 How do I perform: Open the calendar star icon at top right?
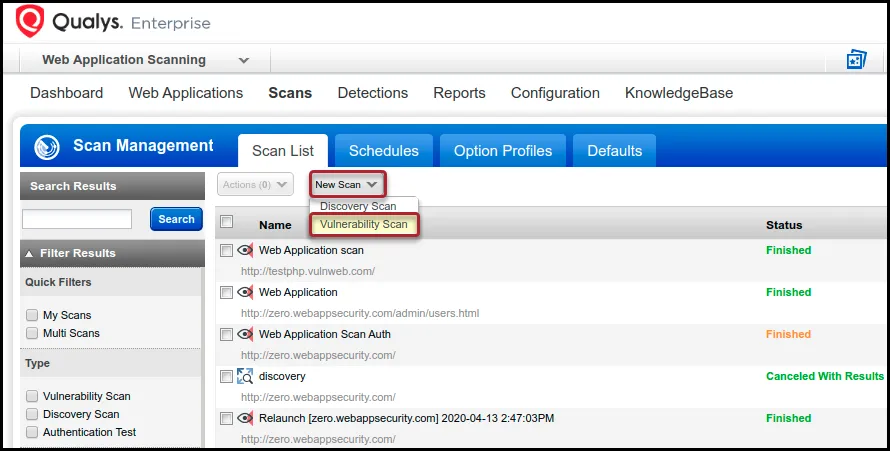[857, 59]
